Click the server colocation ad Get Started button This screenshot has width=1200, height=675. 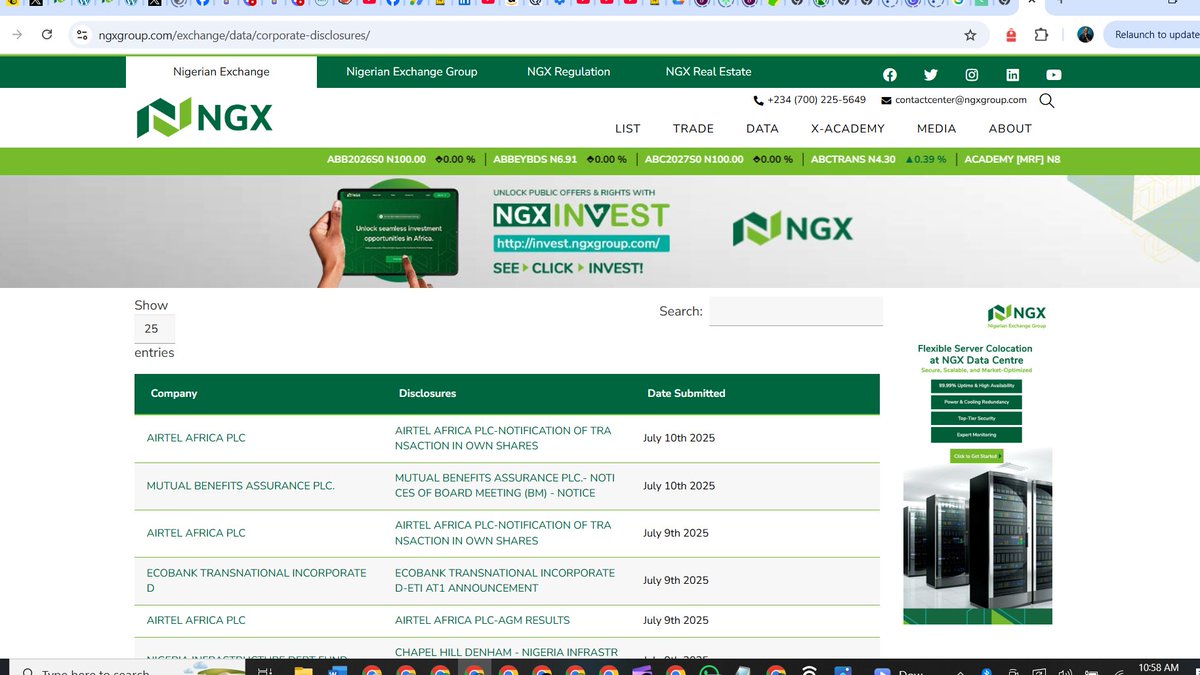point(977,456)
